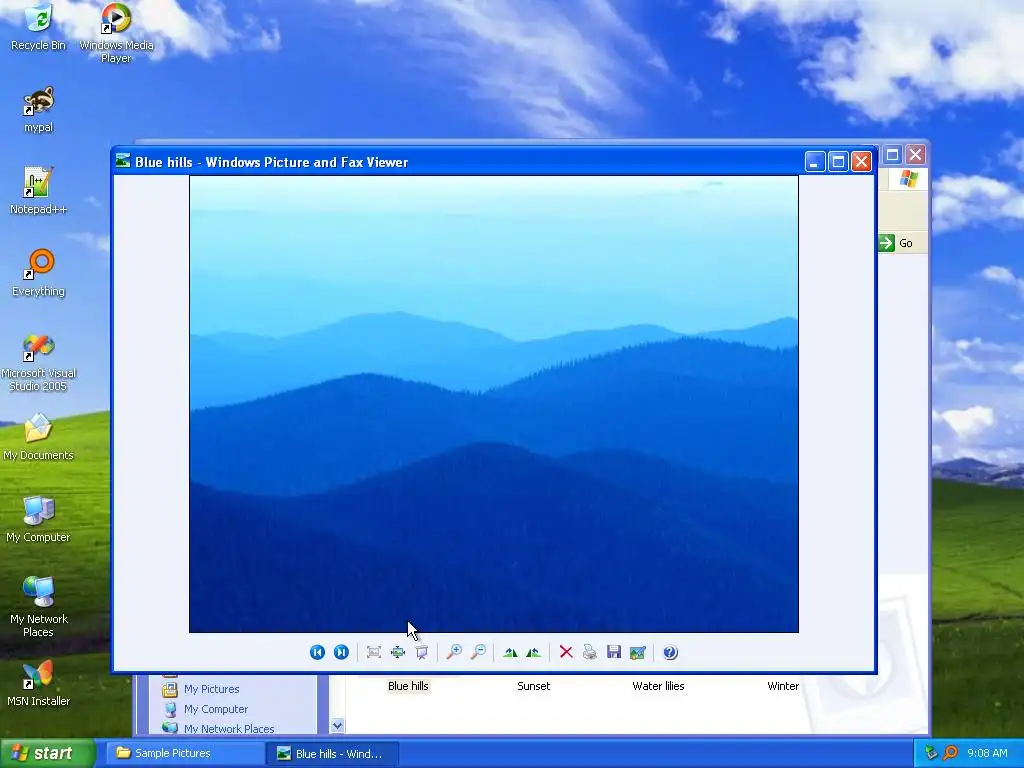Select Water lilies file in Sample Pictures
1024x768 pixels.
[x=658, y=686]
